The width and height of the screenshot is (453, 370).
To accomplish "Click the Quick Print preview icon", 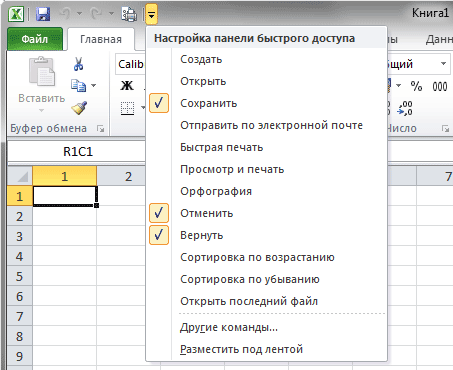I will [x=129, y=14].
